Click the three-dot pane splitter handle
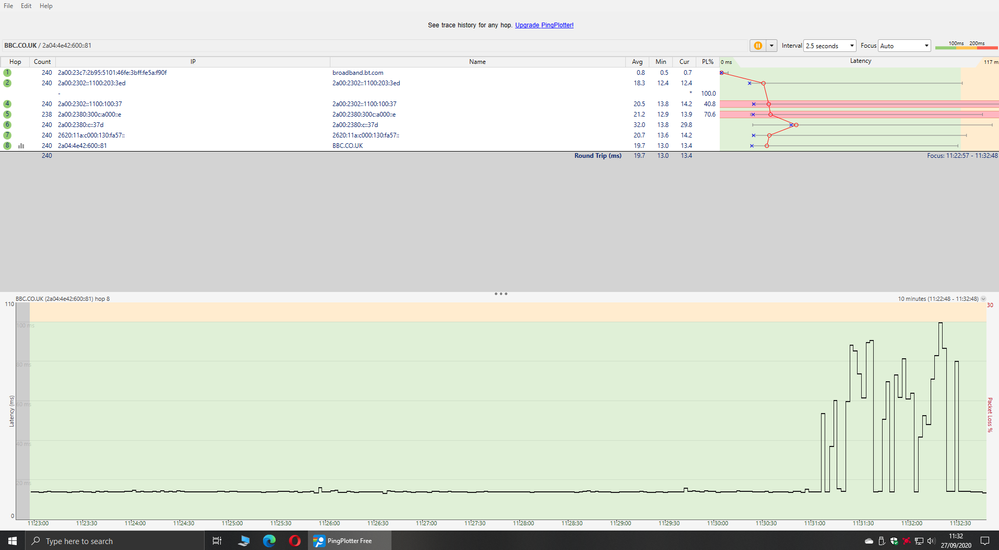 point(500,294)
